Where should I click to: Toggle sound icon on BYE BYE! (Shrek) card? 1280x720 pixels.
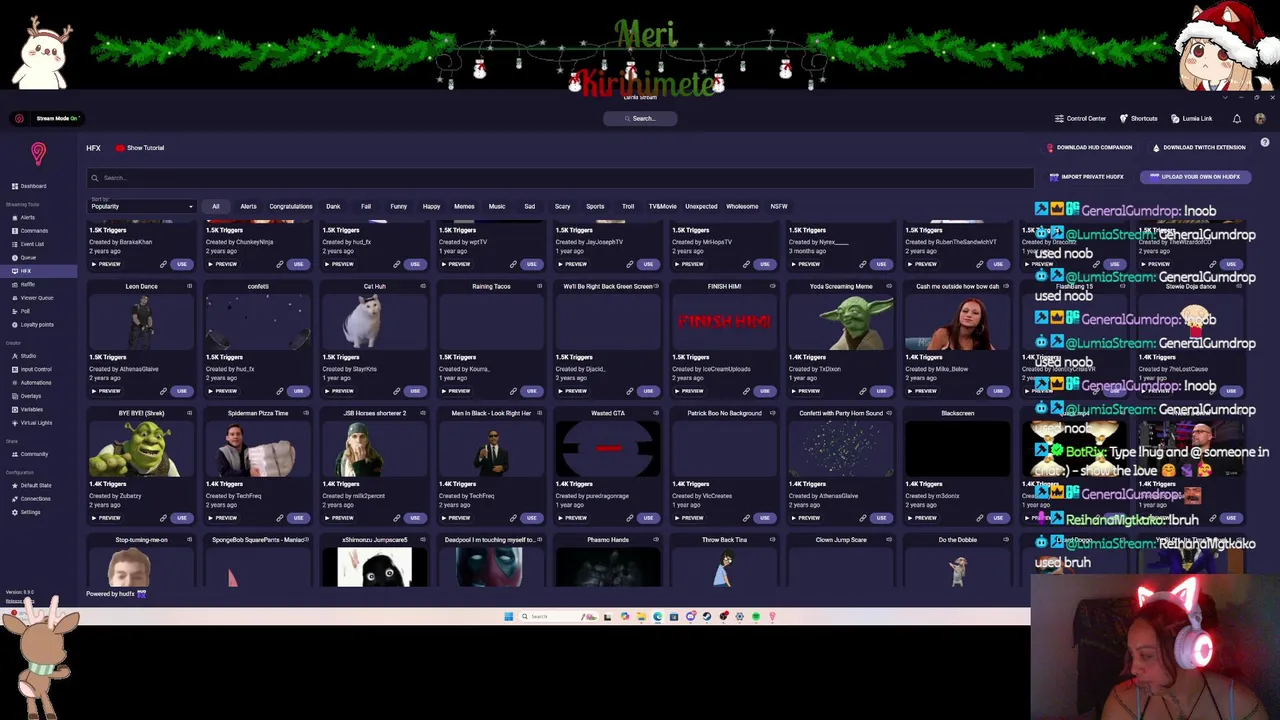tap(189, 413)
